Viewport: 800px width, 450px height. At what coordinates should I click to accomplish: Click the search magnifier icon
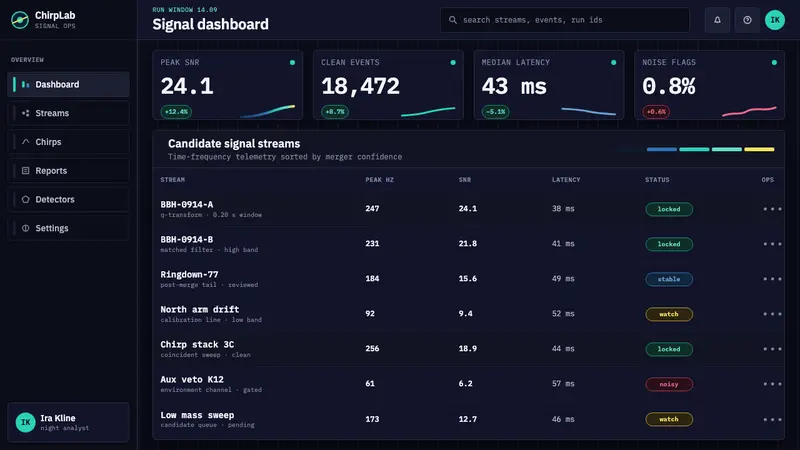point(453,20)
